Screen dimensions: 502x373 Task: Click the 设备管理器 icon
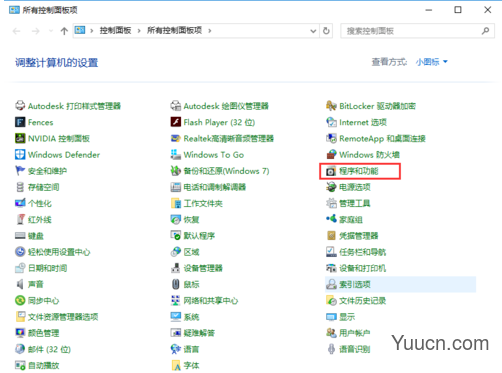pos(176,268)
